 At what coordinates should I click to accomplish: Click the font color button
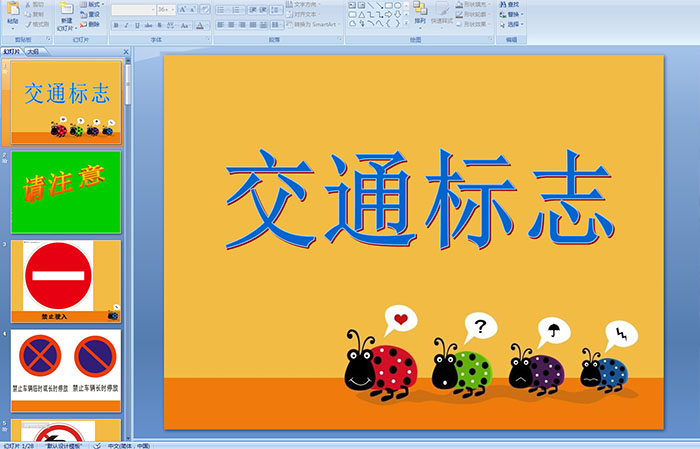pyautogui.click(x=201, y=24)
